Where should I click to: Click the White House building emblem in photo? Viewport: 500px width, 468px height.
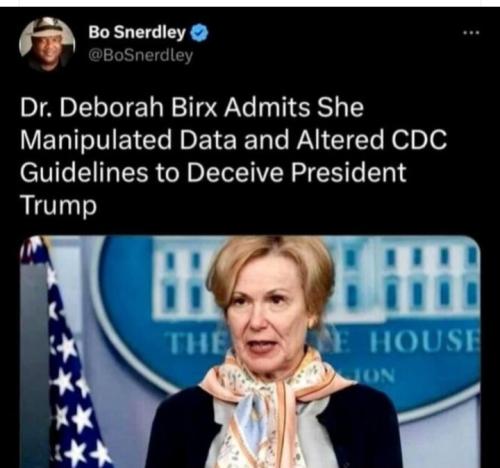point(318,280)
